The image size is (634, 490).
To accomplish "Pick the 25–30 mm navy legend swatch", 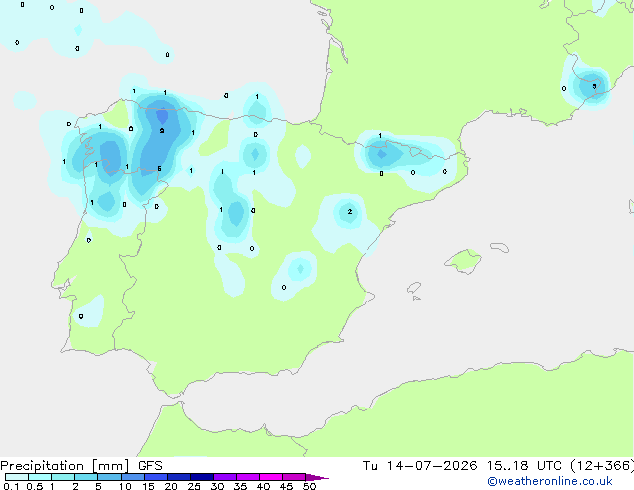I will point(202,477).
